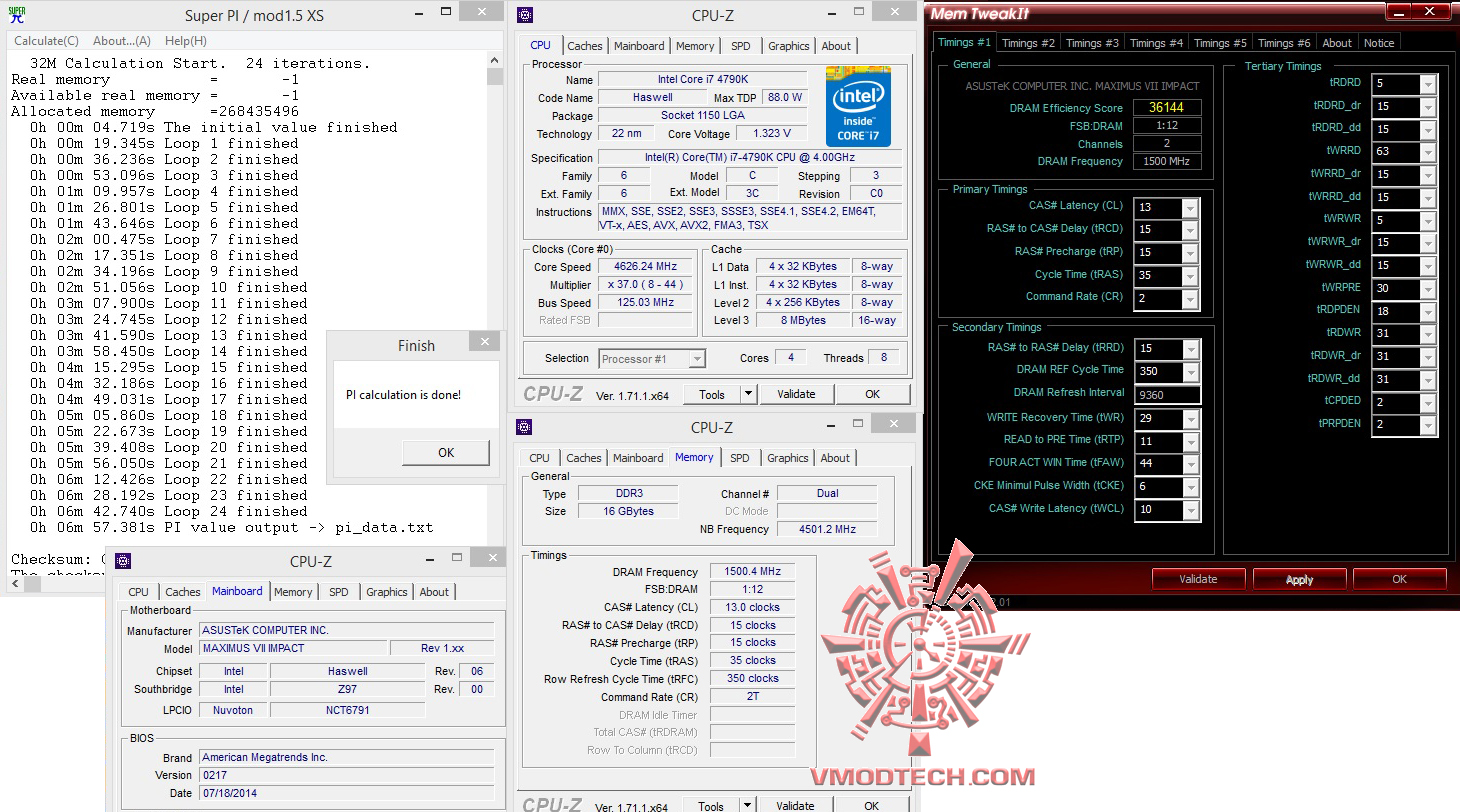Open the tPRPDEN dropdown

point(1428,425)
